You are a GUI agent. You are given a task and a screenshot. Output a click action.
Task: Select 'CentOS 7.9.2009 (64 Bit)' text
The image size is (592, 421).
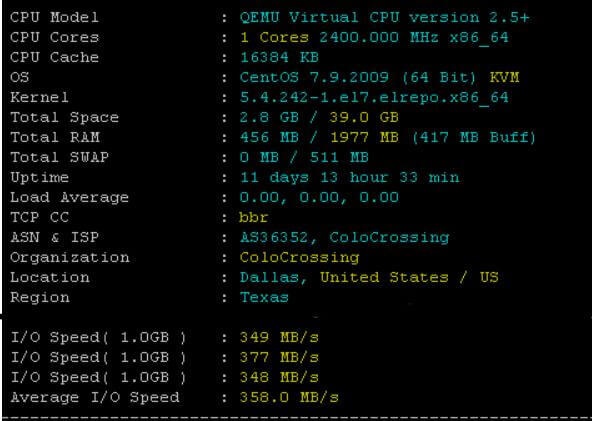[x=358, y=77]
